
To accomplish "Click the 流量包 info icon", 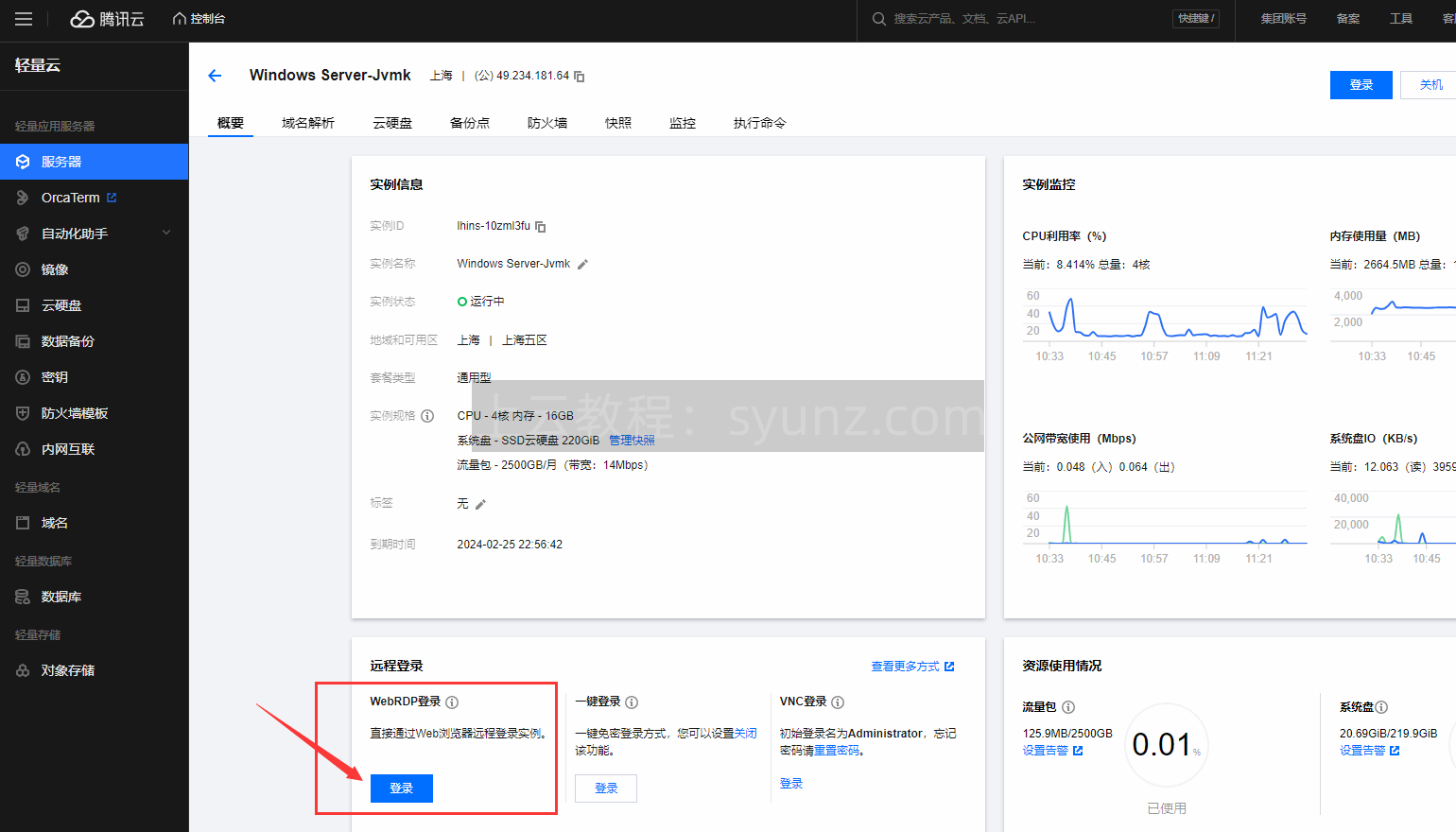I will pyautogui.click(x=1068, y=707).
